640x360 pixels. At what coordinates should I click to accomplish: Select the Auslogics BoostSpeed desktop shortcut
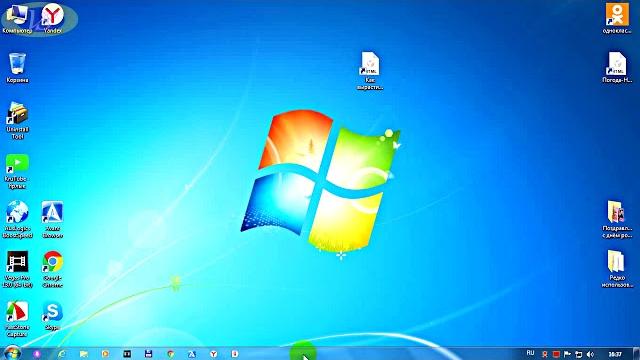tap(17, 220)
